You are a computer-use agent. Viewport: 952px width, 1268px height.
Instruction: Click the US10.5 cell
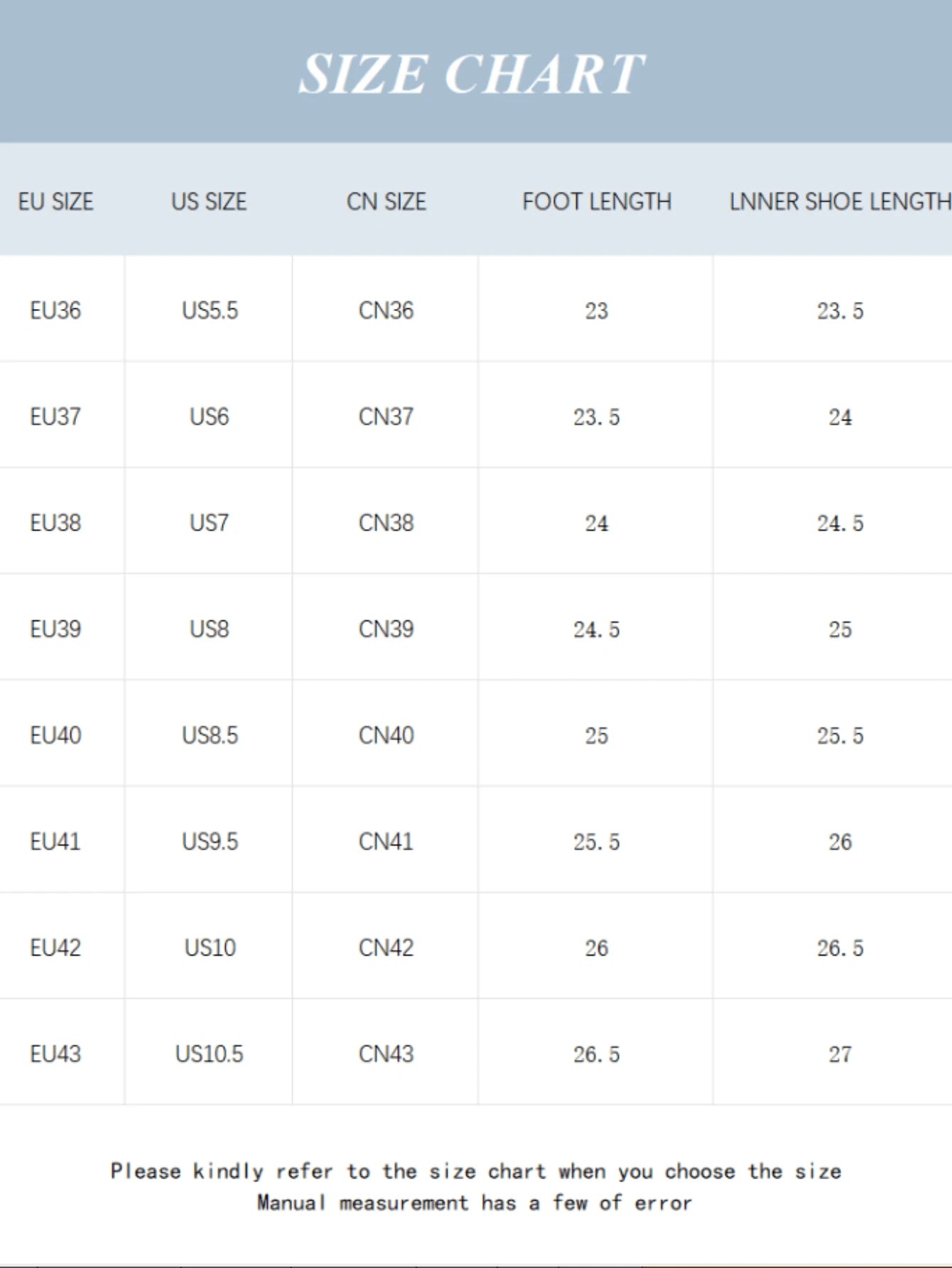[210, 1053]
